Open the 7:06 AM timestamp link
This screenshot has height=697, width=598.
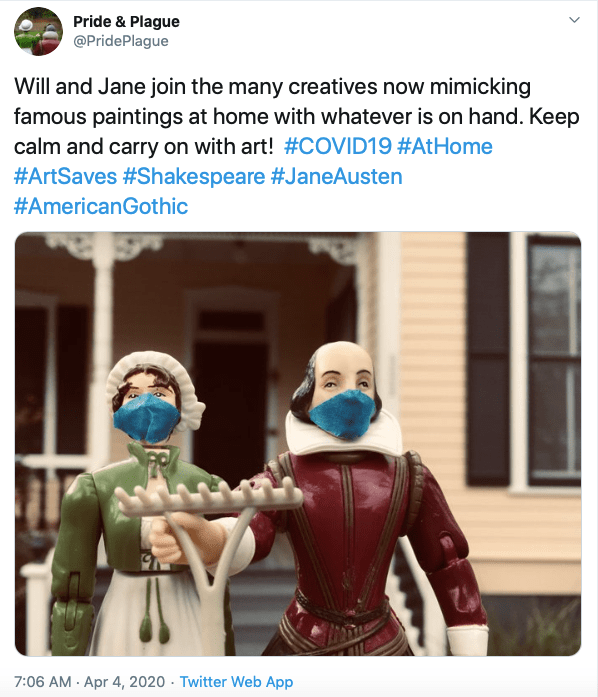click(x=43, y=681)
